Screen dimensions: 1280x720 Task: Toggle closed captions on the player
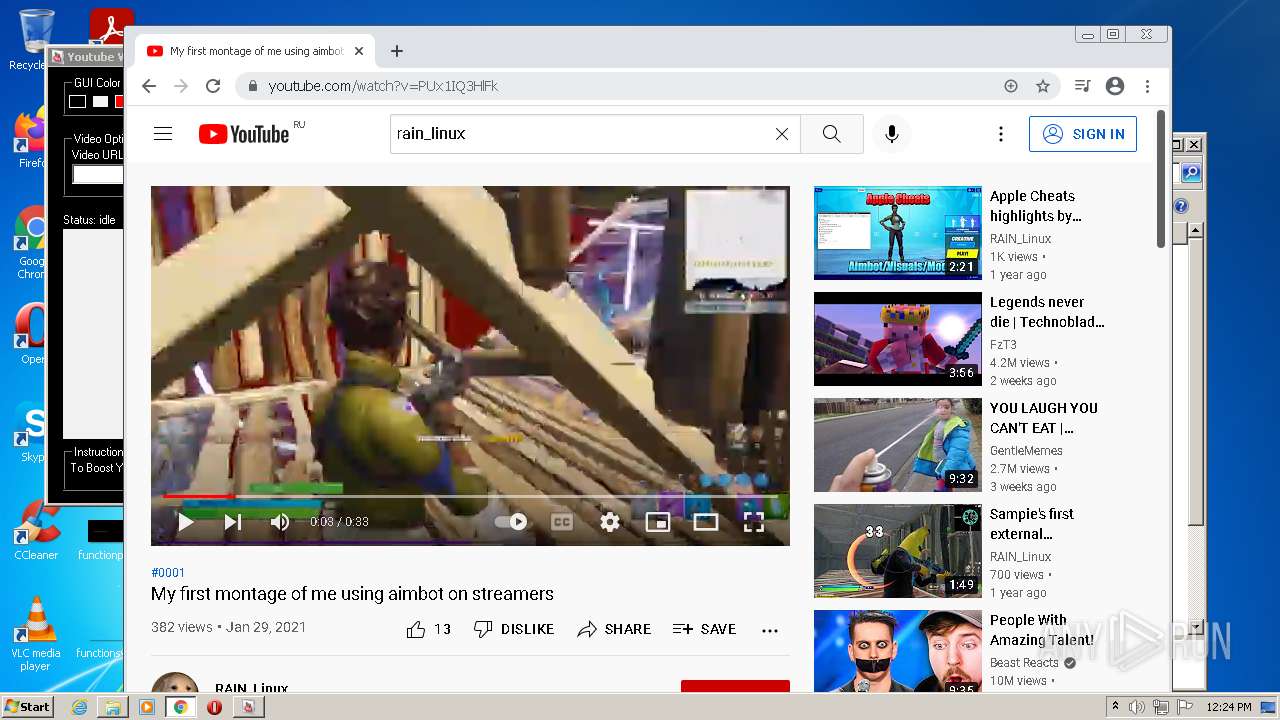[x=562, y=521]
